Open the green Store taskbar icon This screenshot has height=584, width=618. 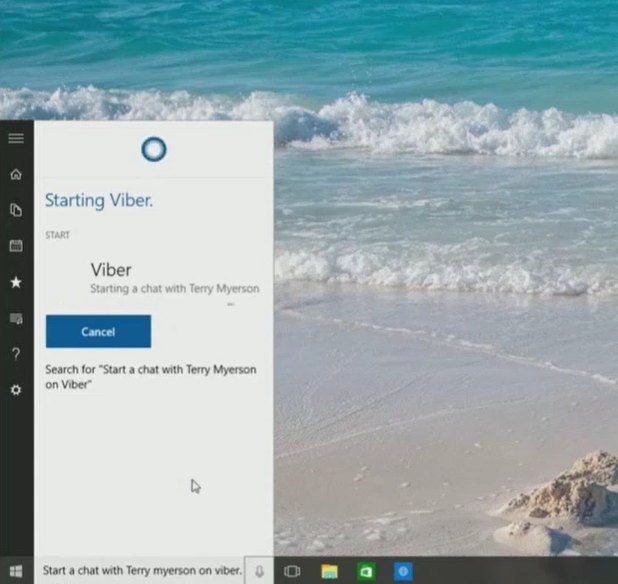click(x=366, y=571)
